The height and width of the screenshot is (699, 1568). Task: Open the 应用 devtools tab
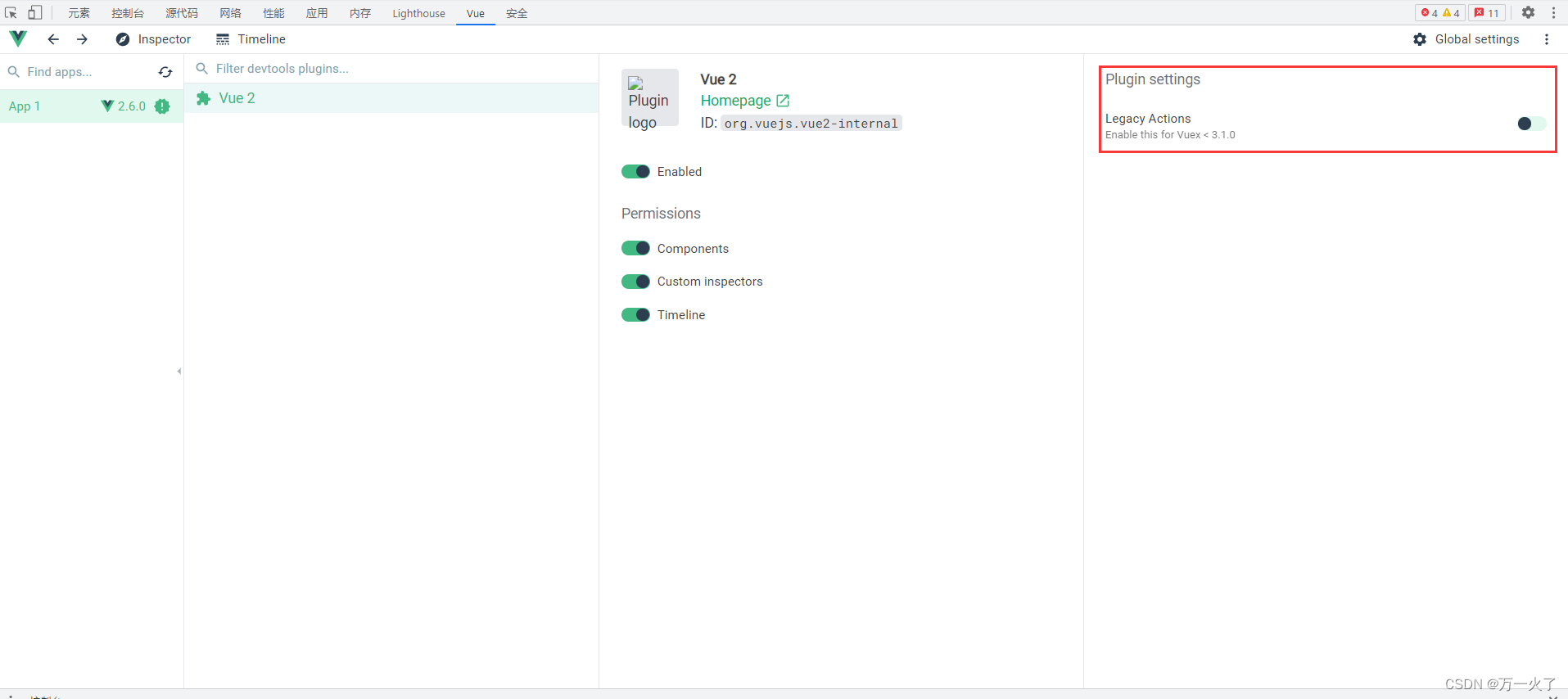pyautogui.click(x=317, y=13)
